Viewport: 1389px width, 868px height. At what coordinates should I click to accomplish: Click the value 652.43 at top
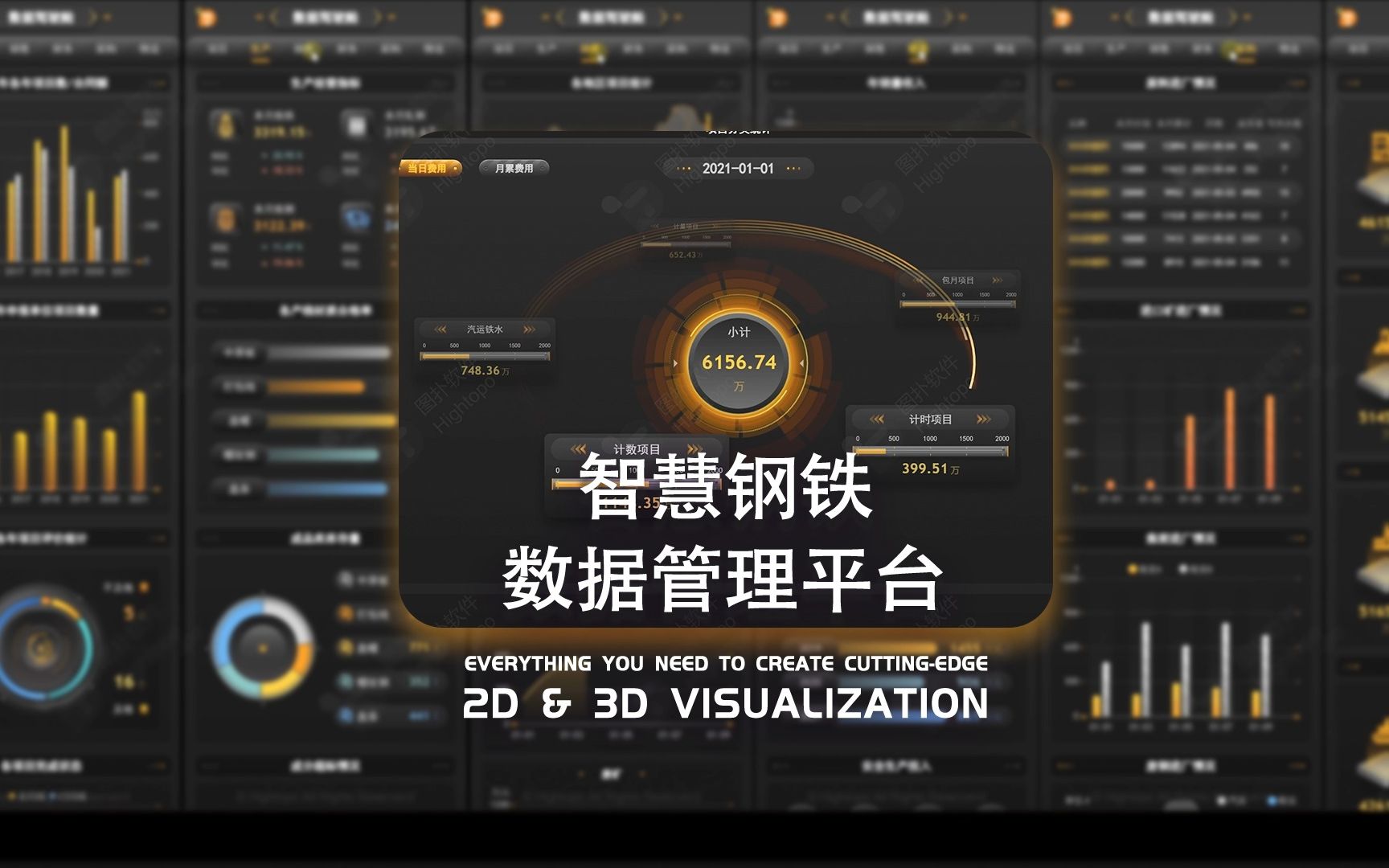coord(685,255)
